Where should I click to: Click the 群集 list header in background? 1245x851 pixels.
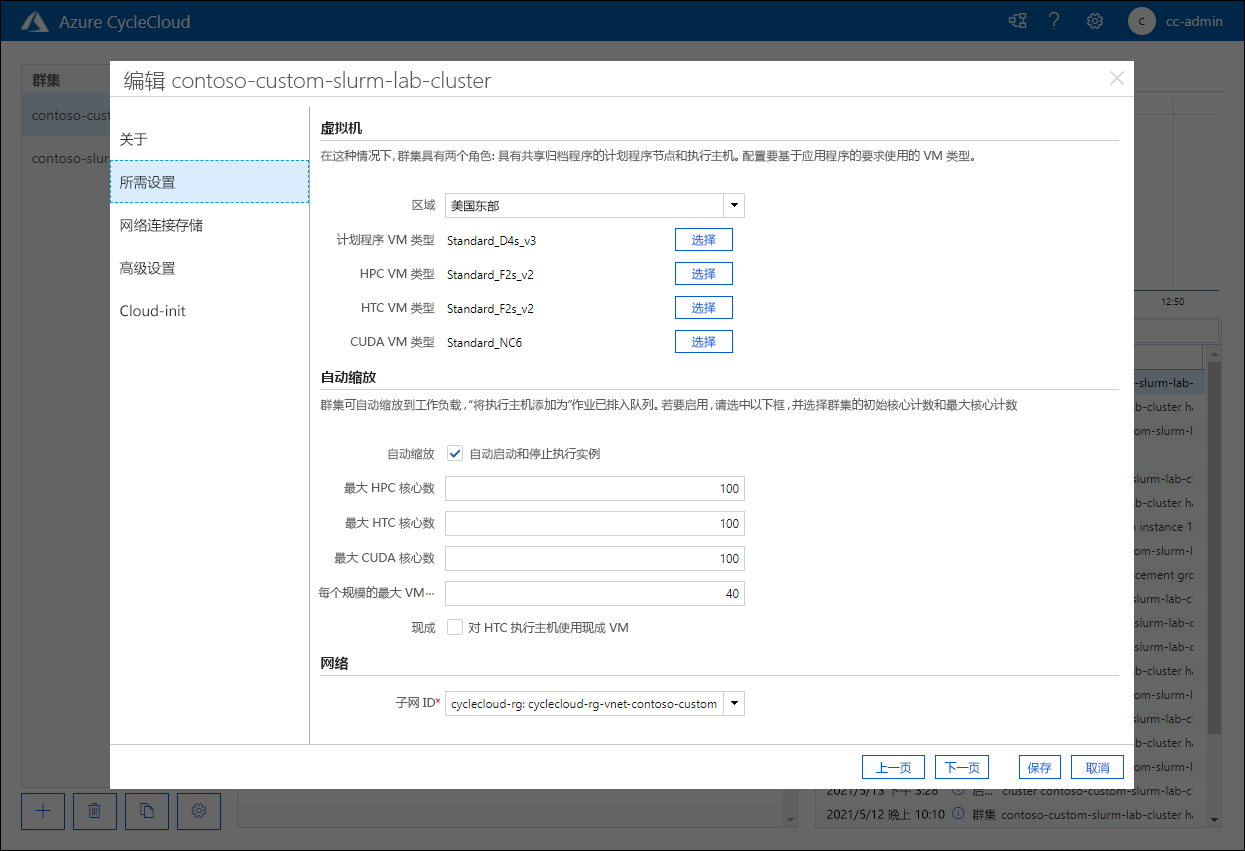46,80
